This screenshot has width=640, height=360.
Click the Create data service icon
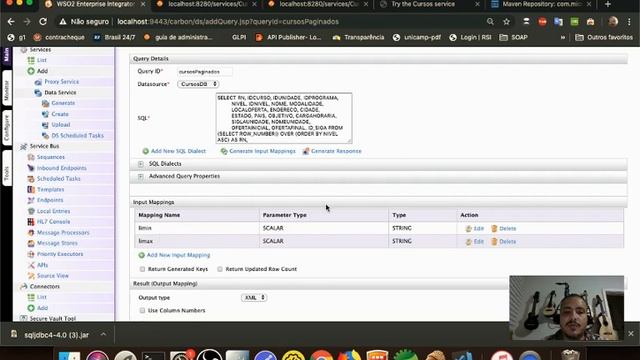[x=45, y=114]
